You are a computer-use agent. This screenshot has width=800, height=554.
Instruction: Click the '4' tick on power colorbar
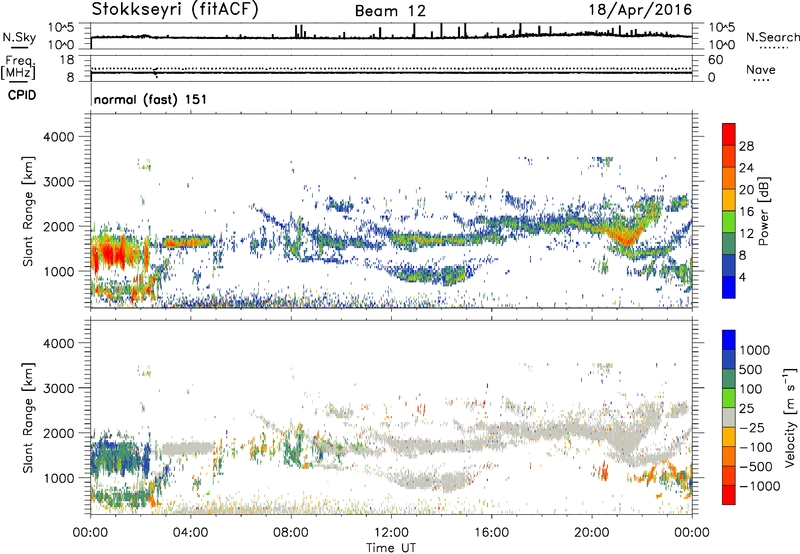[x=742, y=277]
